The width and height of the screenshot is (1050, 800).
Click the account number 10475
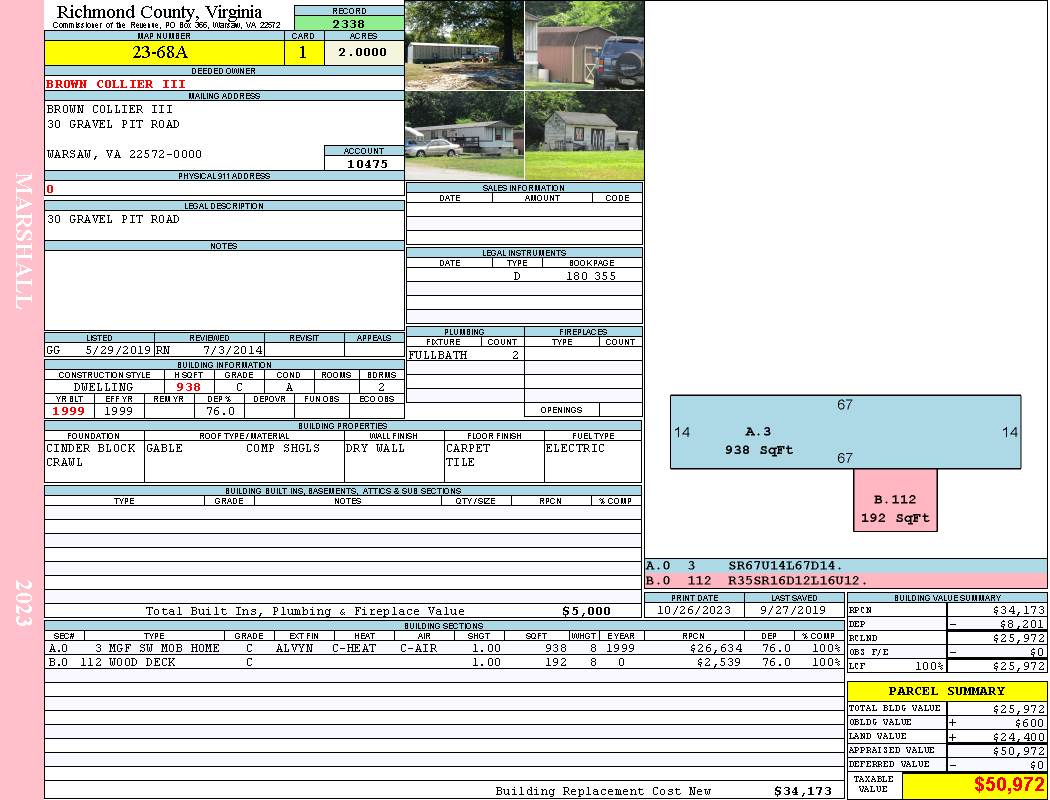(366, 163)
